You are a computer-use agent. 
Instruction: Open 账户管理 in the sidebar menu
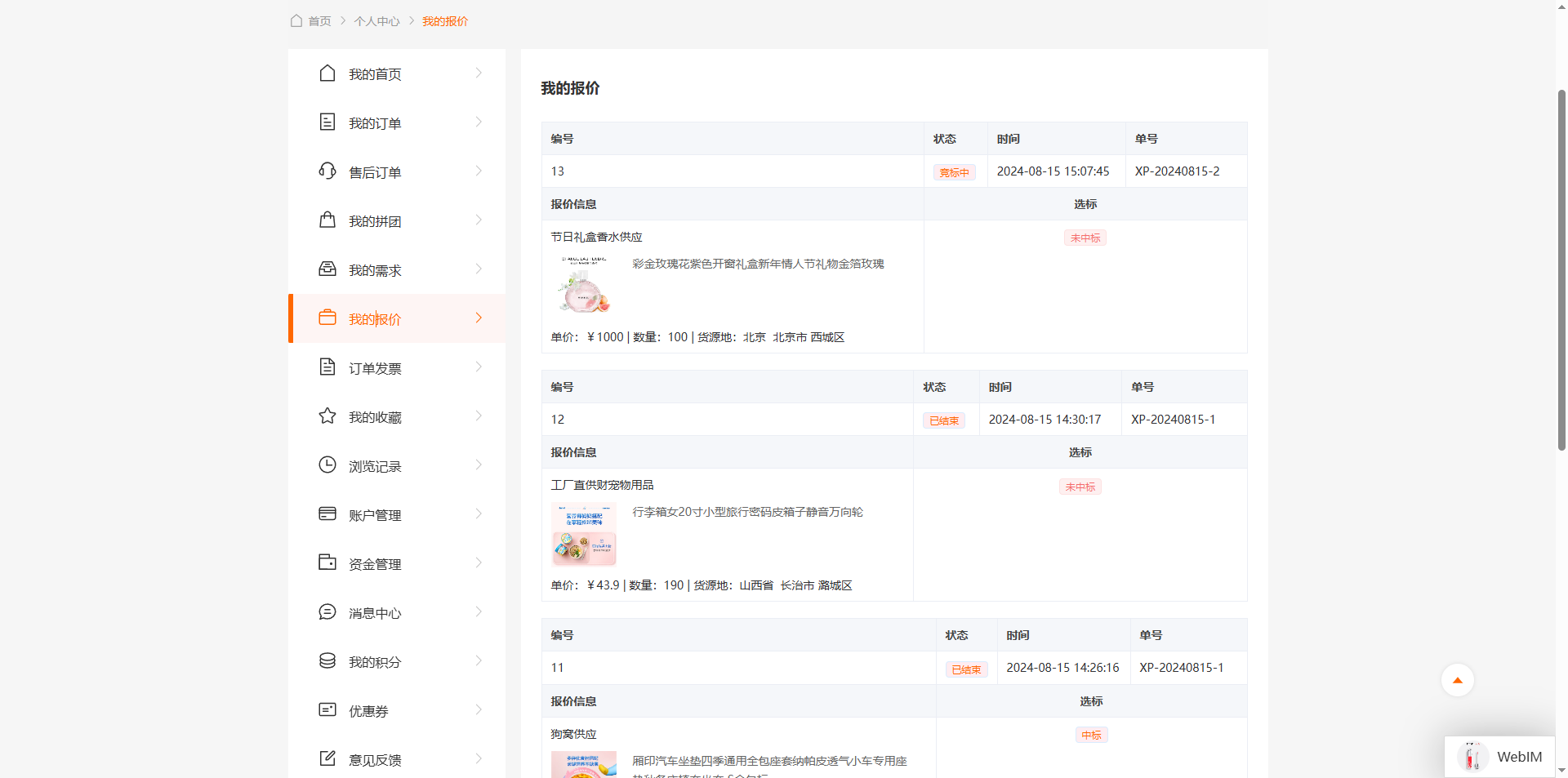(x=375, y=515)
